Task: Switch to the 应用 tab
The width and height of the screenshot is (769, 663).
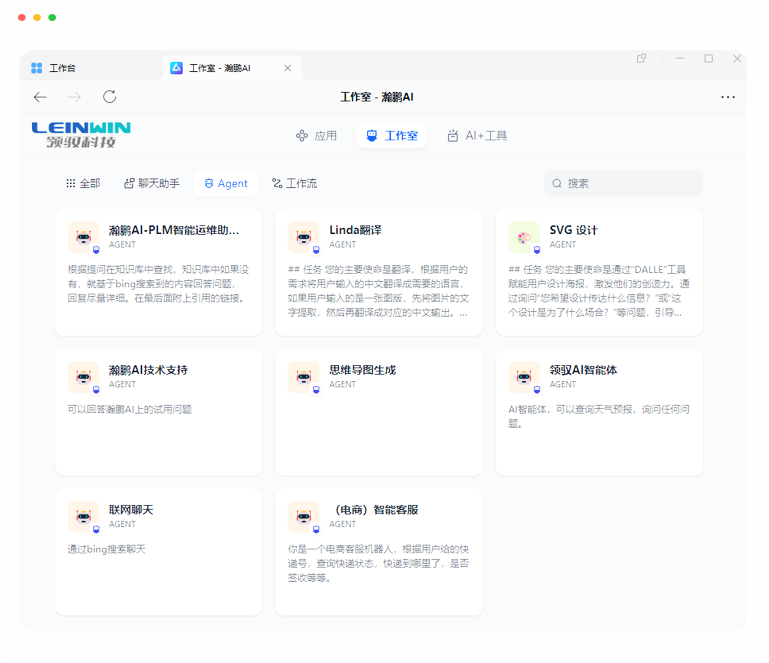Action: pyautogui.click(x=316, y=136)
